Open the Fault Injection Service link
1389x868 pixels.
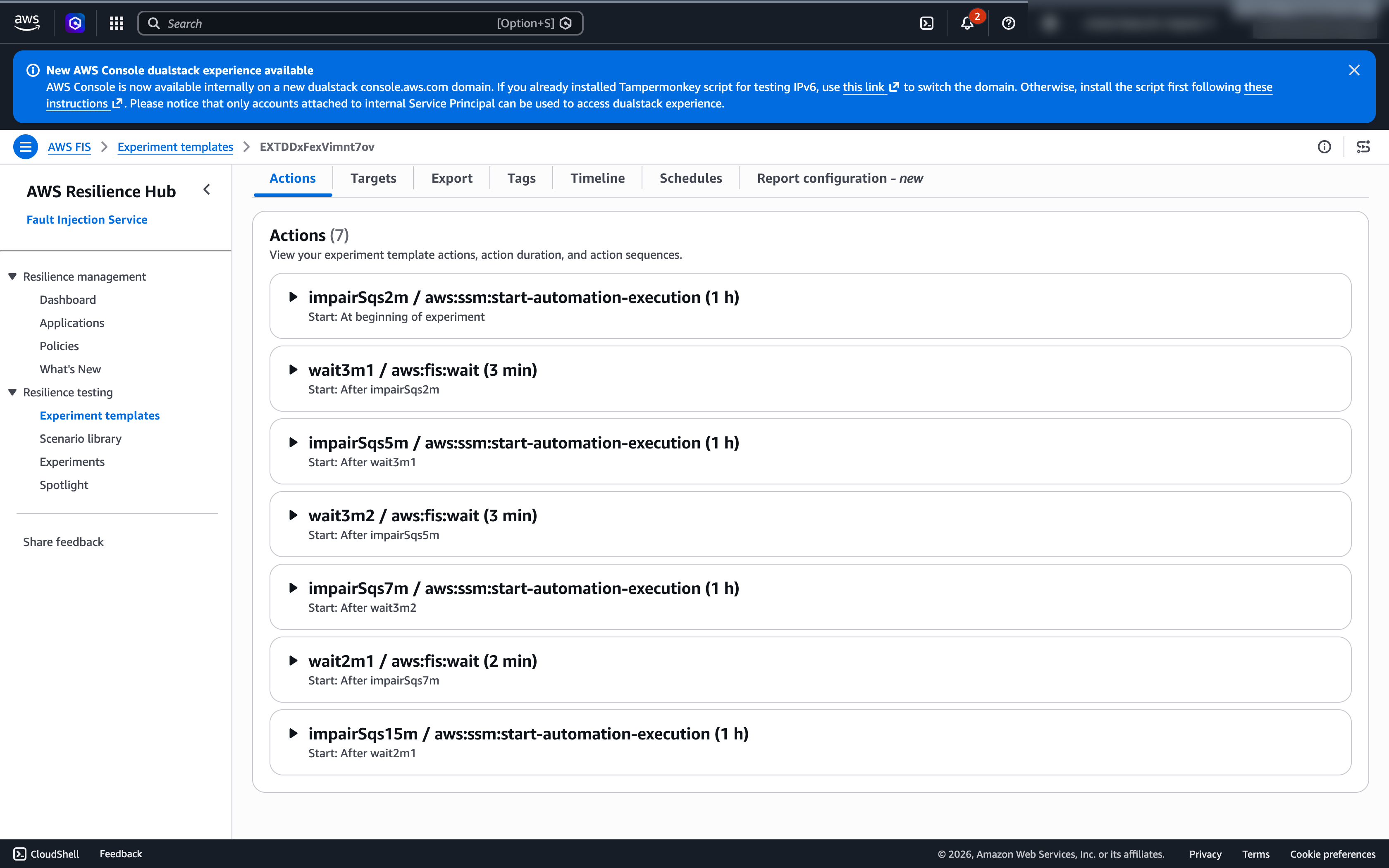87,220
